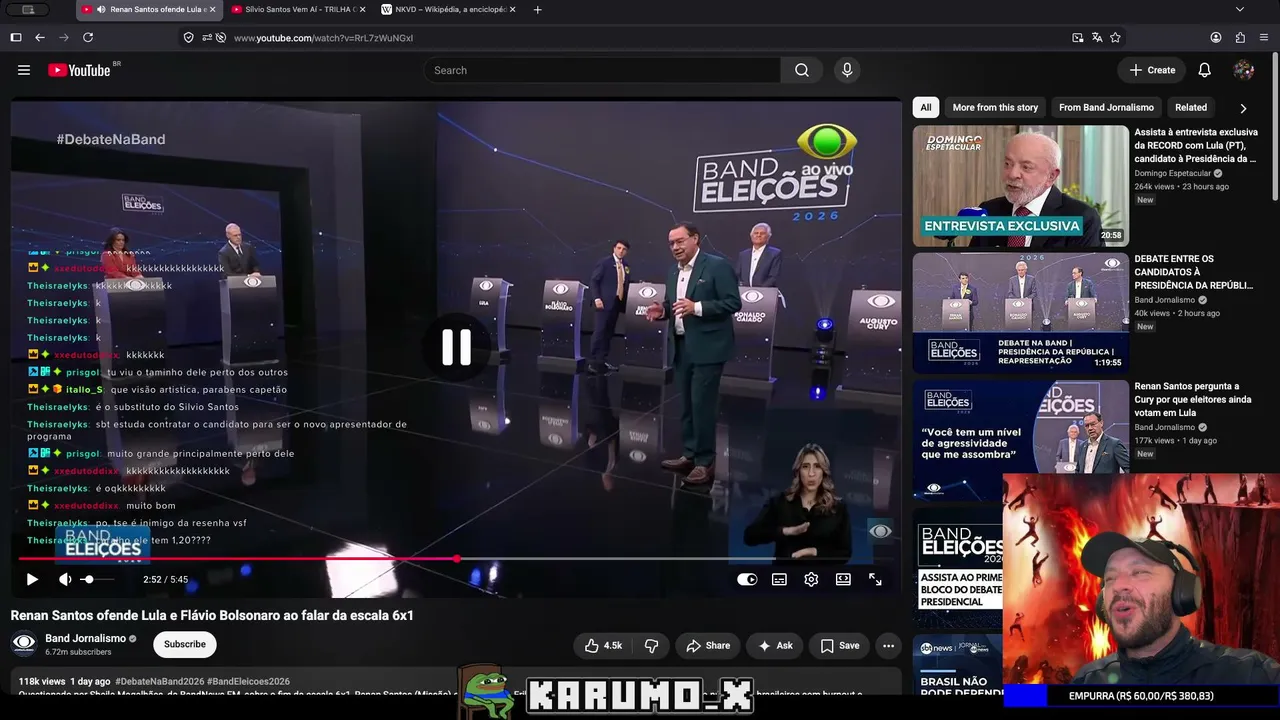Image resolution: width=1280 pixels, height=720 pixels.
Task: Open Picture-in-Picture from the address bar
Action: (x=1077, y=37)
